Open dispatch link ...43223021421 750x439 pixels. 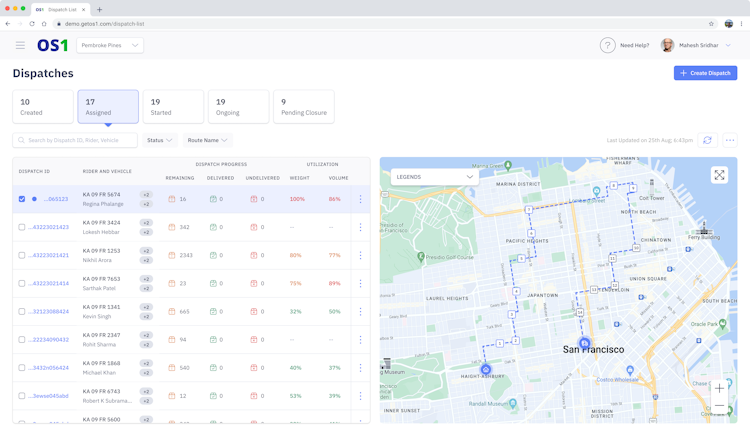(x=48, y=255)
